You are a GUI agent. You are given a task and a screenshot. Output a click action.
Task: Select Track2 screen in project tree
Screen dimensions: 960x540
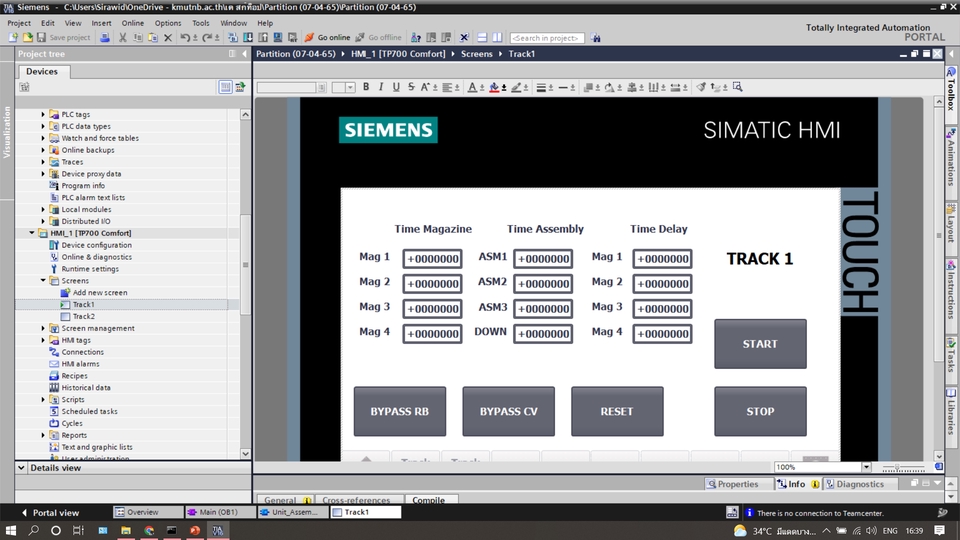pyautogui.click(x=84, y=317)
